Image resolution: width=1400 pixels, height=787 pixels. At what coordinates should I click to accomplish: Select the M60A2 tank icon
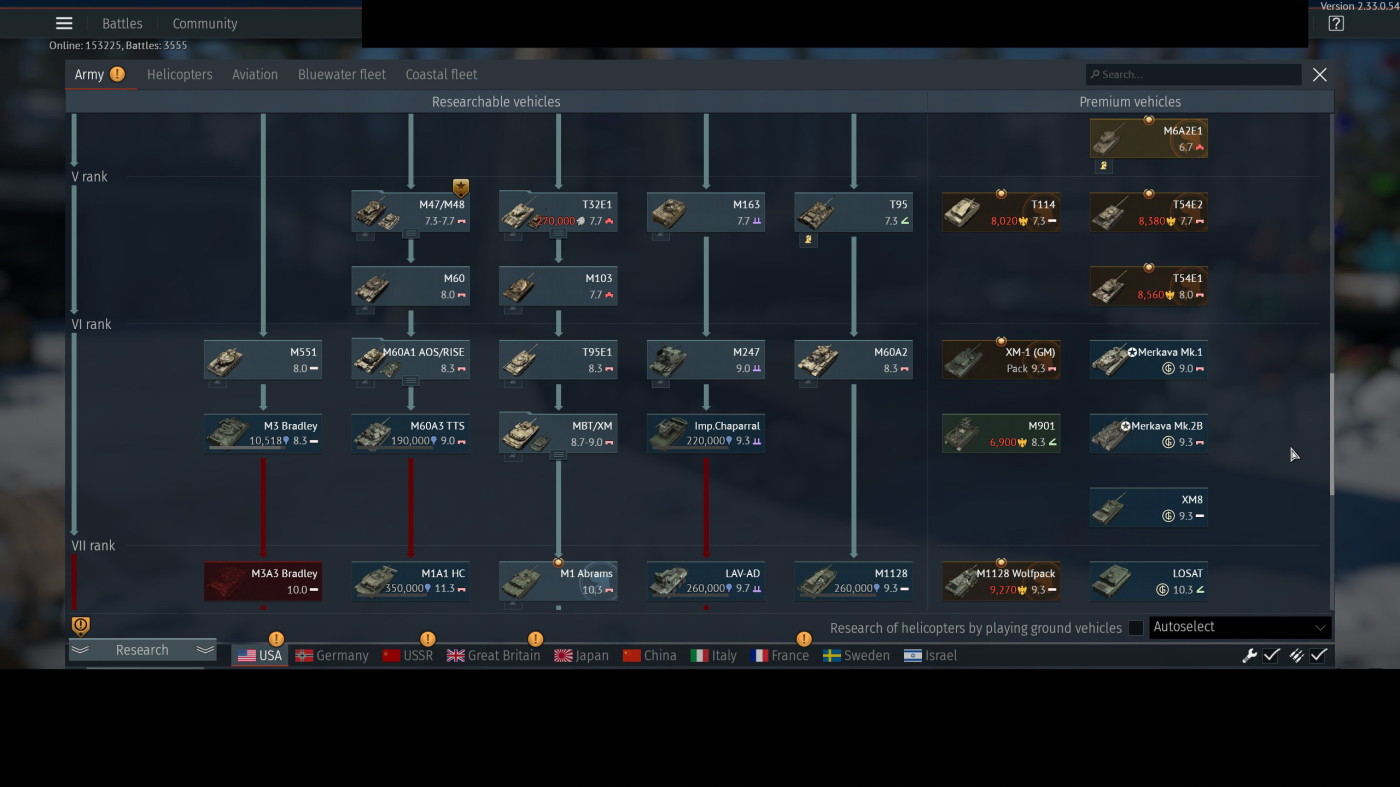(817, 361)
